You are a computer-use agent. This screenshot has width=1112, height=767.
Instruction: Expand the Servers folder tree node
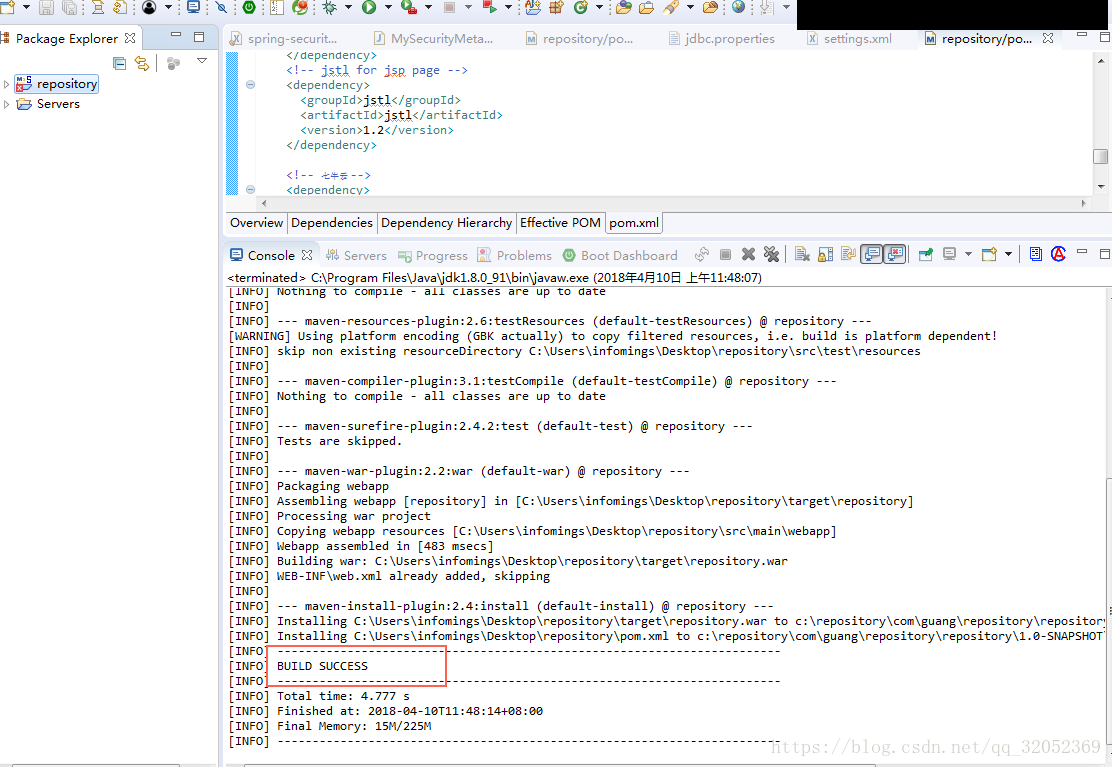click(6, 104)
